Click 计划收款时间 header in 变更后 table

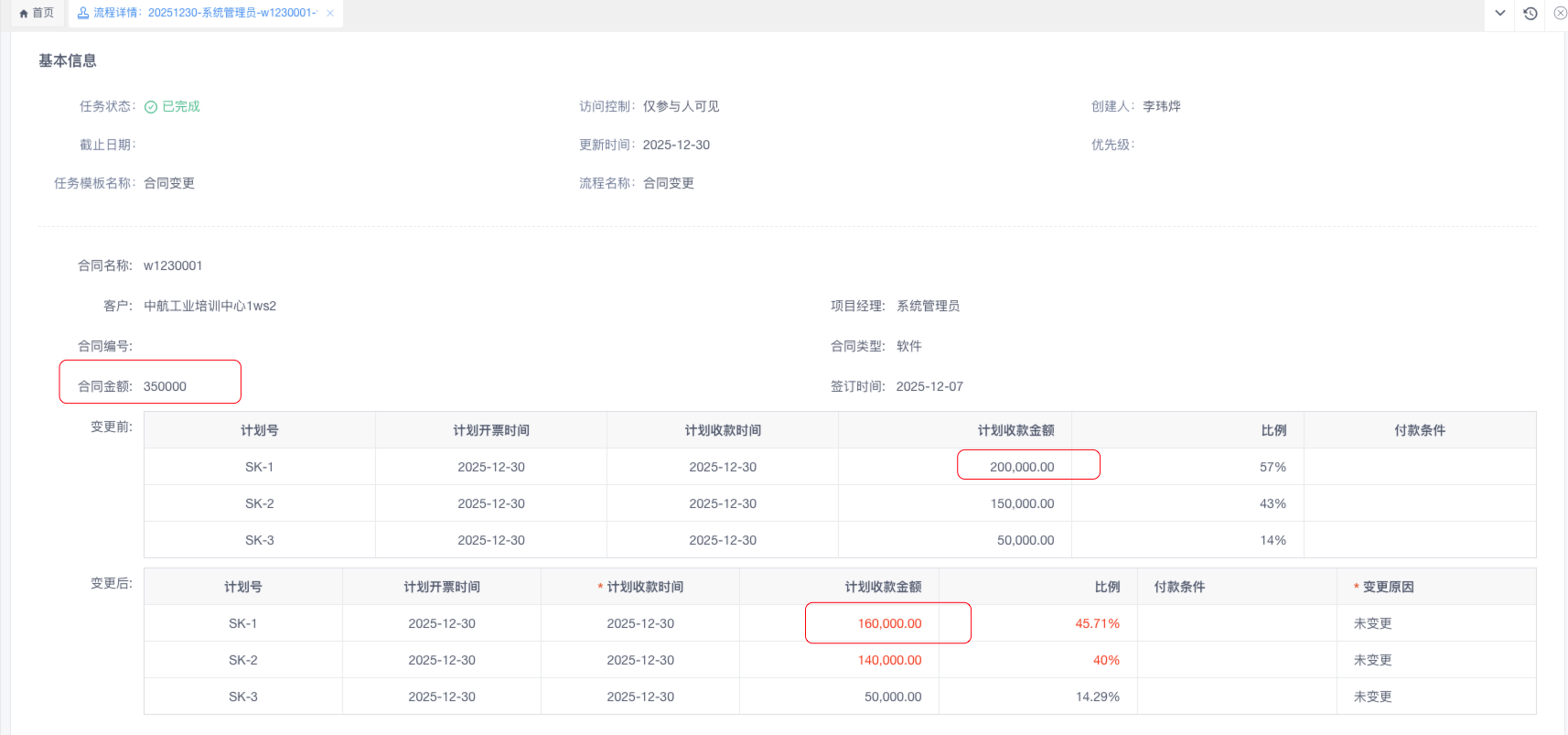click(645, 587)
